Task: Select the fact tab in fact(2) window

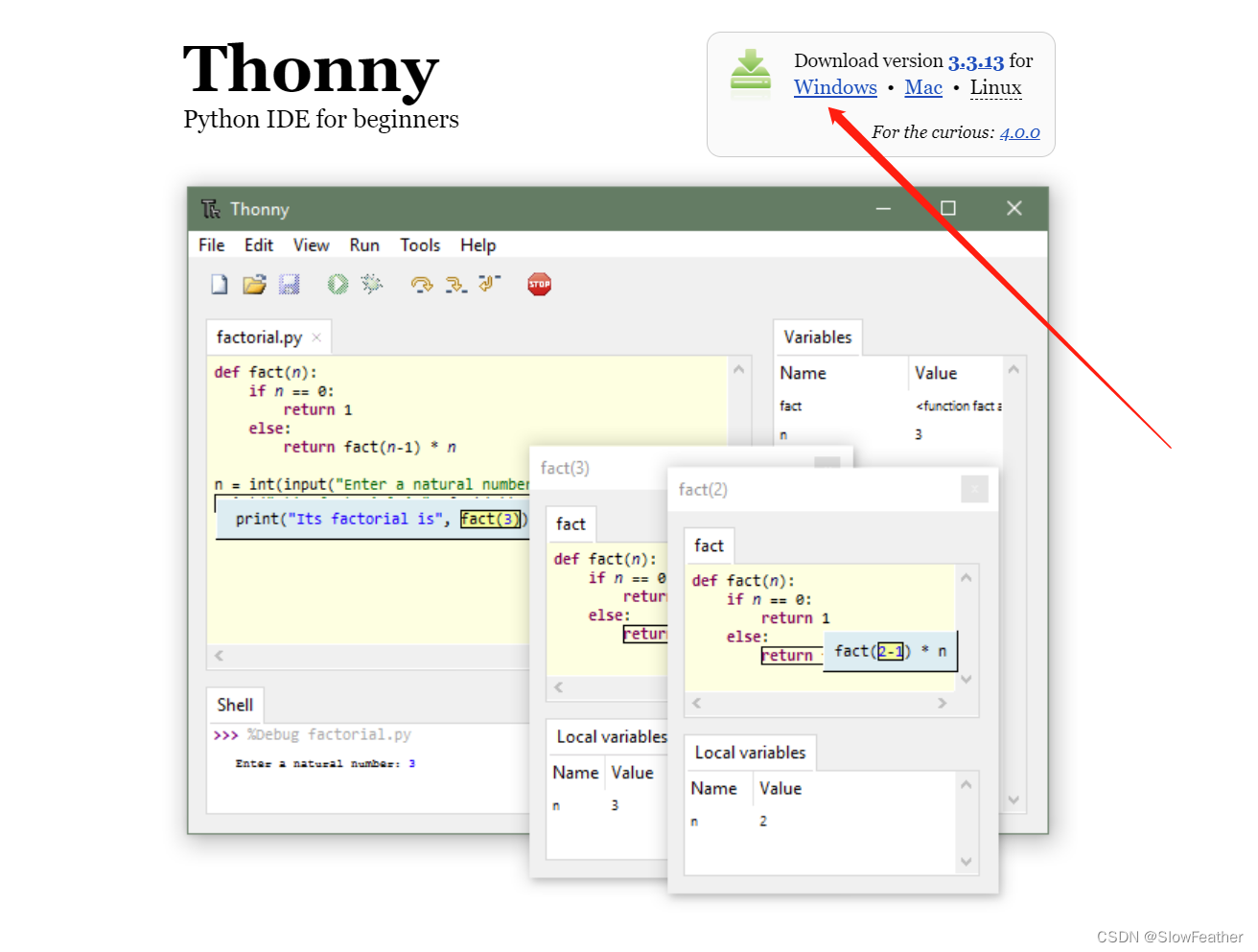Action: point(709,546)
